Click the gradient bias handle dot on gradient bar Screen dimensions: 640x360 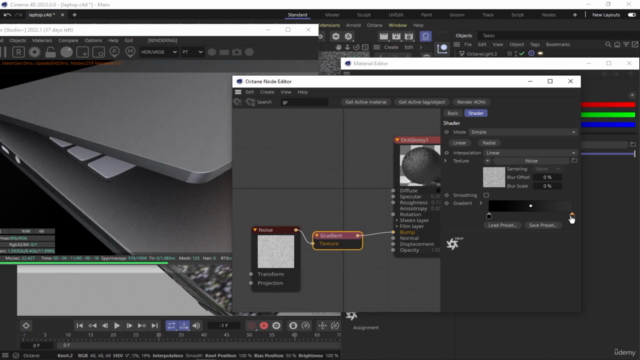531,206
